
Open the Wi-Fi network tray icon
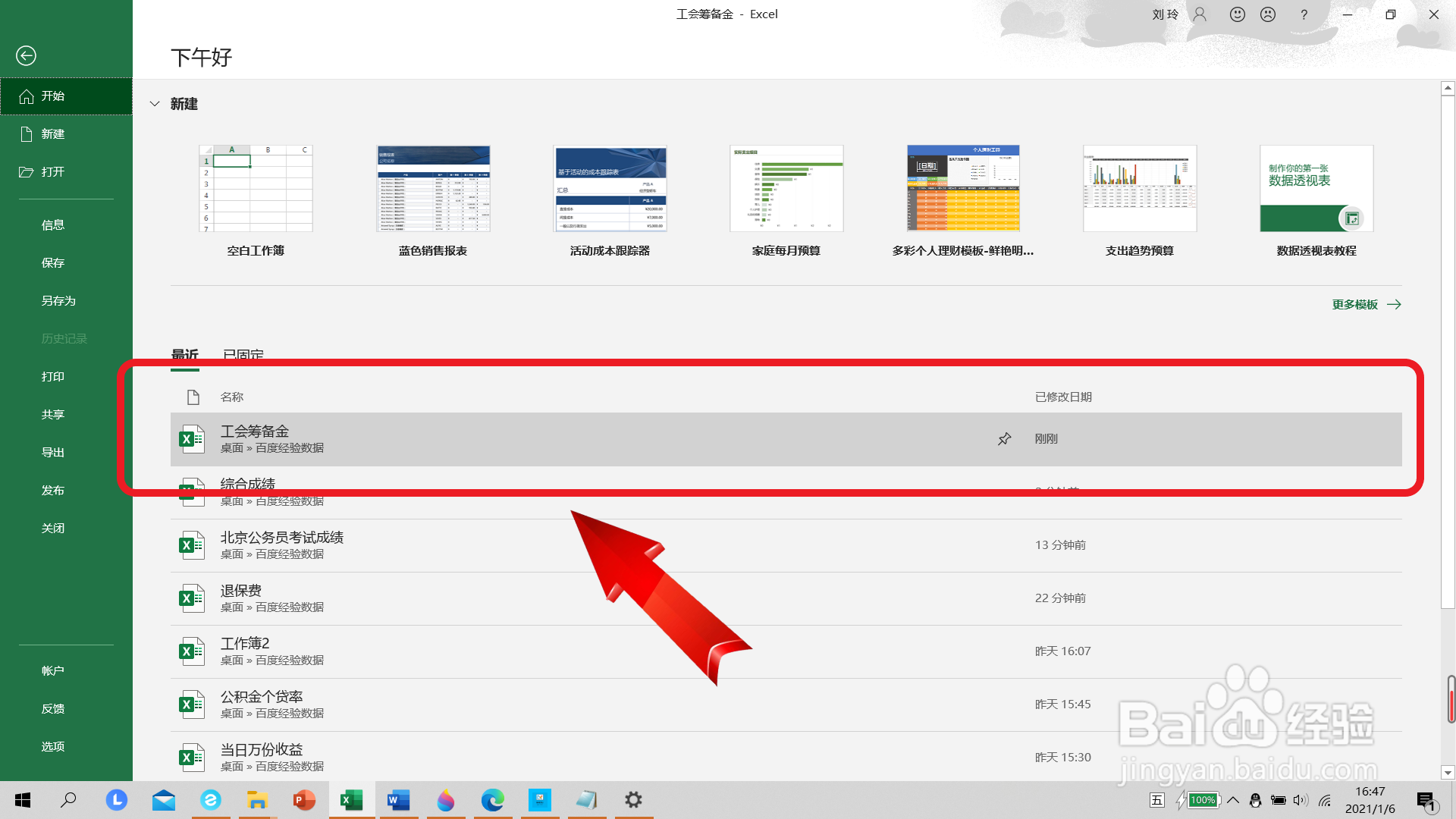tap(1325, 800)
